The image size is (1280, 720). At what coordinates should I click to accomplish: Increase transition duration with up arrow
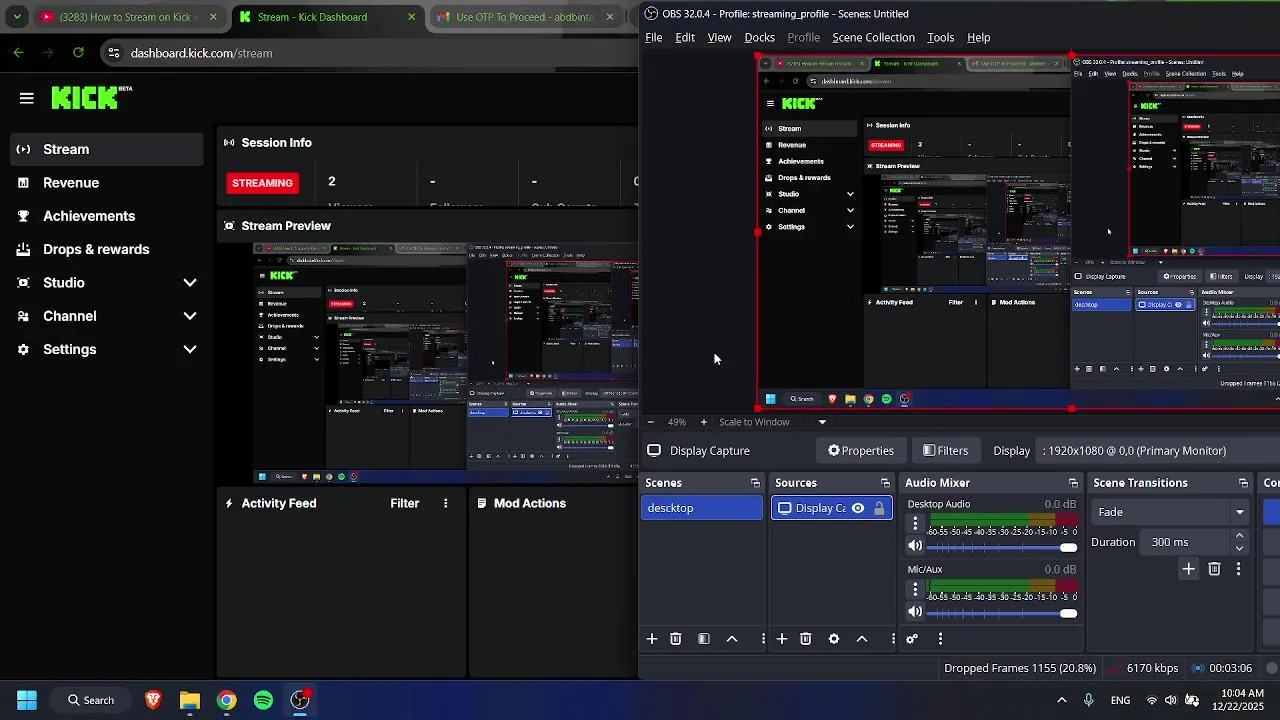[1239, 536]
